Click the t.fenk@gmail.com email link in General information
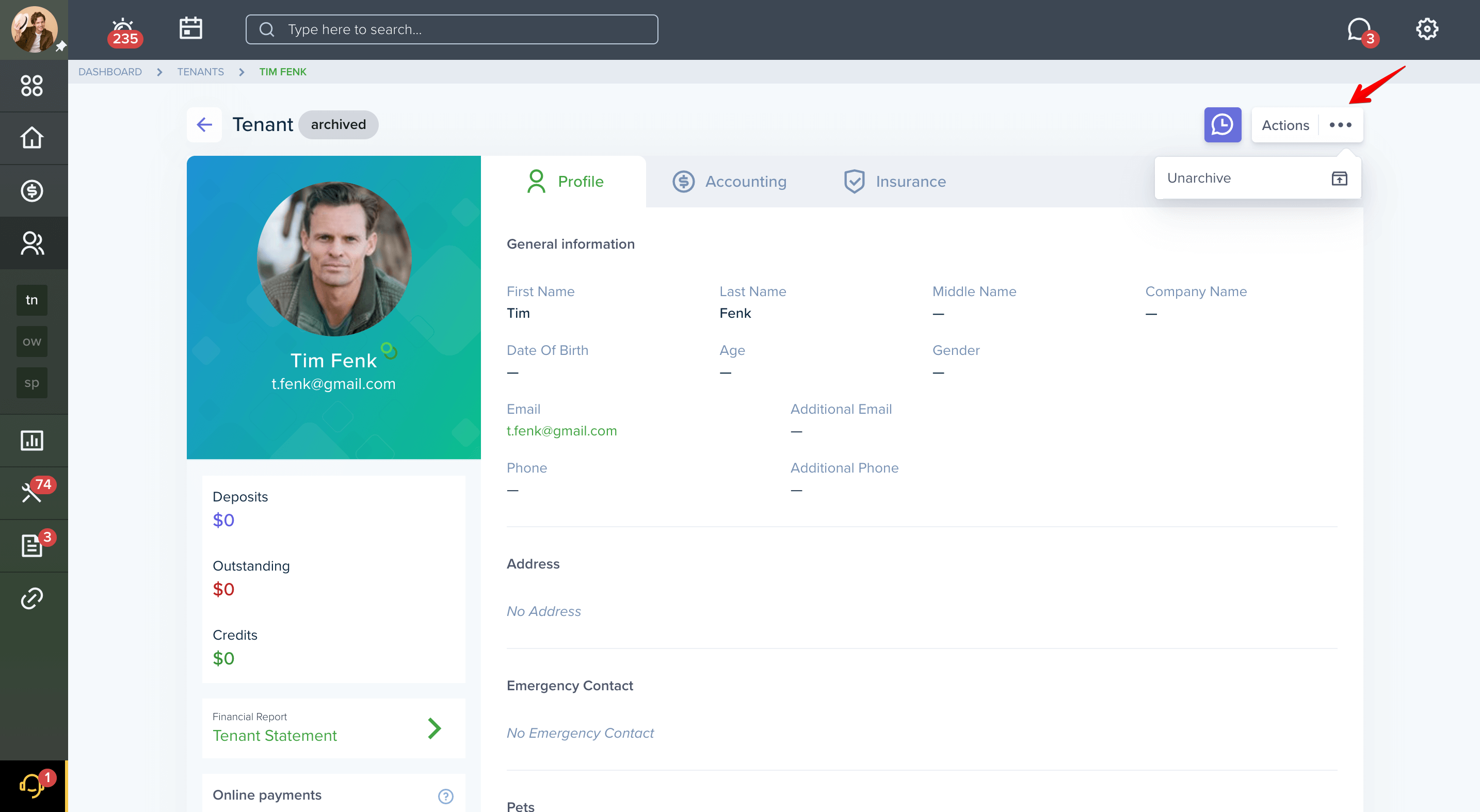The height and width of the screenshot is (812, 1480). click(561, 431)
